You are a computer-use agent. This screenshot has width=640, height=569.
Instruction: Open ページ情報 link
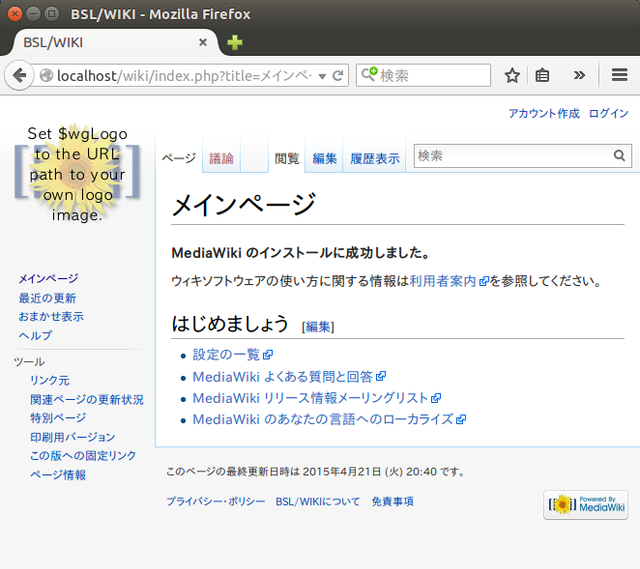pos(58,475)
